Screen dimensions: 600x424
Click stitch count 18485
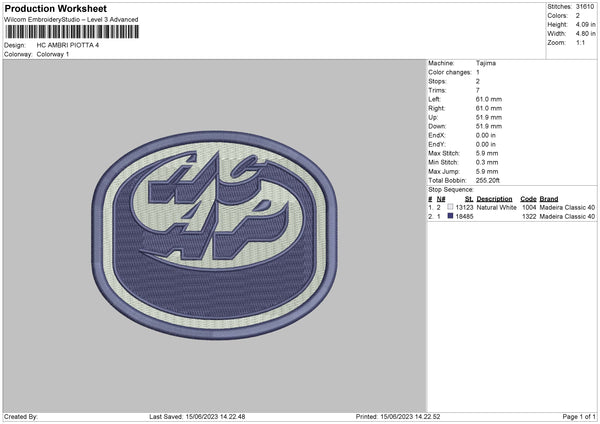tap(464, 217)
